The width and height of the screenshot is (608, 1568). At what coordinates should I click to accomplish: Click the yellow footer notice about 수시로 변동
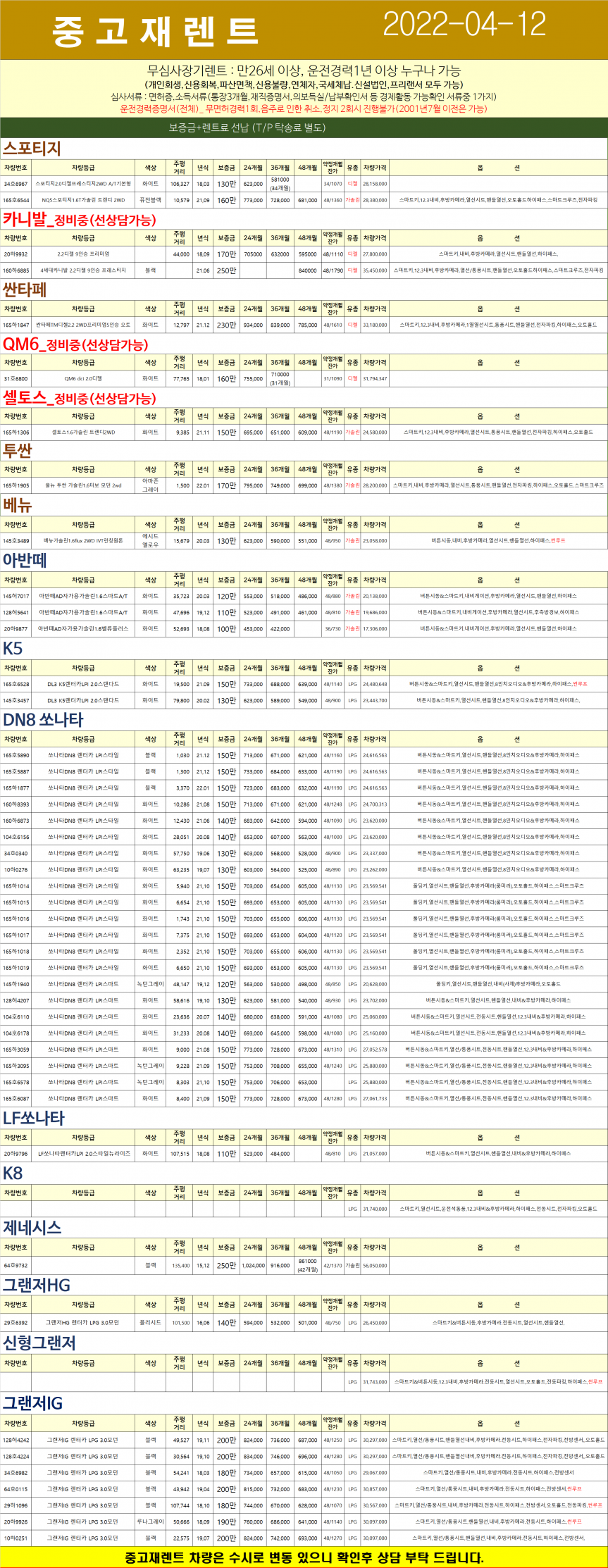[x=304, y=1557]
